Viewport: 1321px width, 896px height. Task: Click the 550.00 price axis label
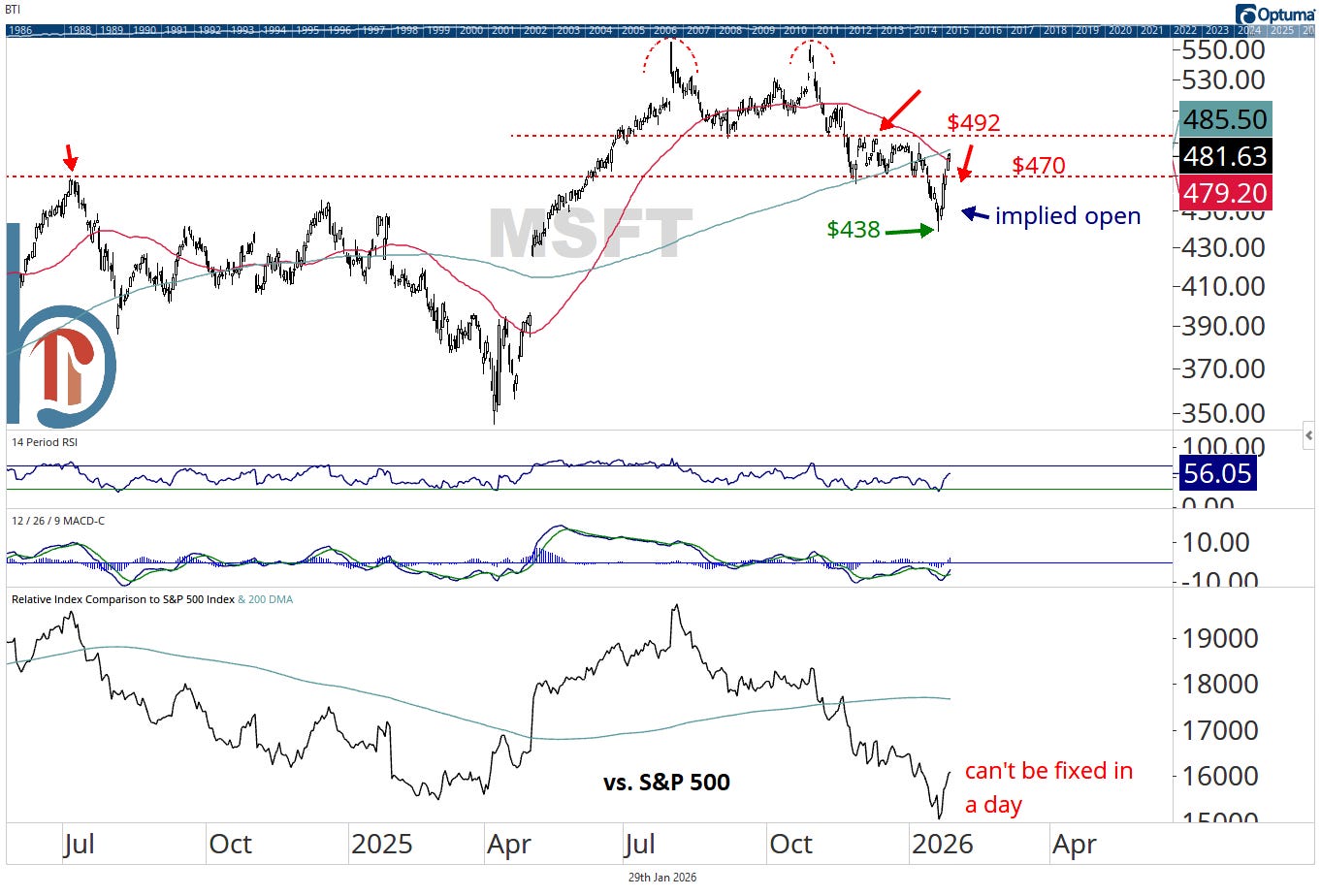coord(1223,50)
